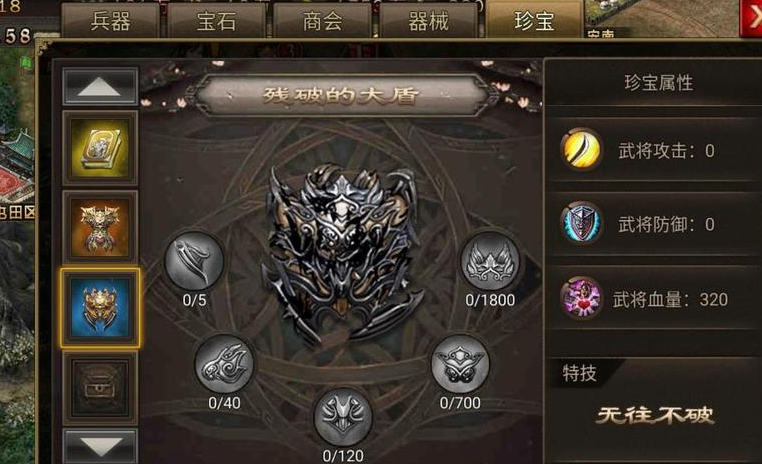Select the orange armor treasure icon
This screenshot has width=762, height=464.
[100, 226]
